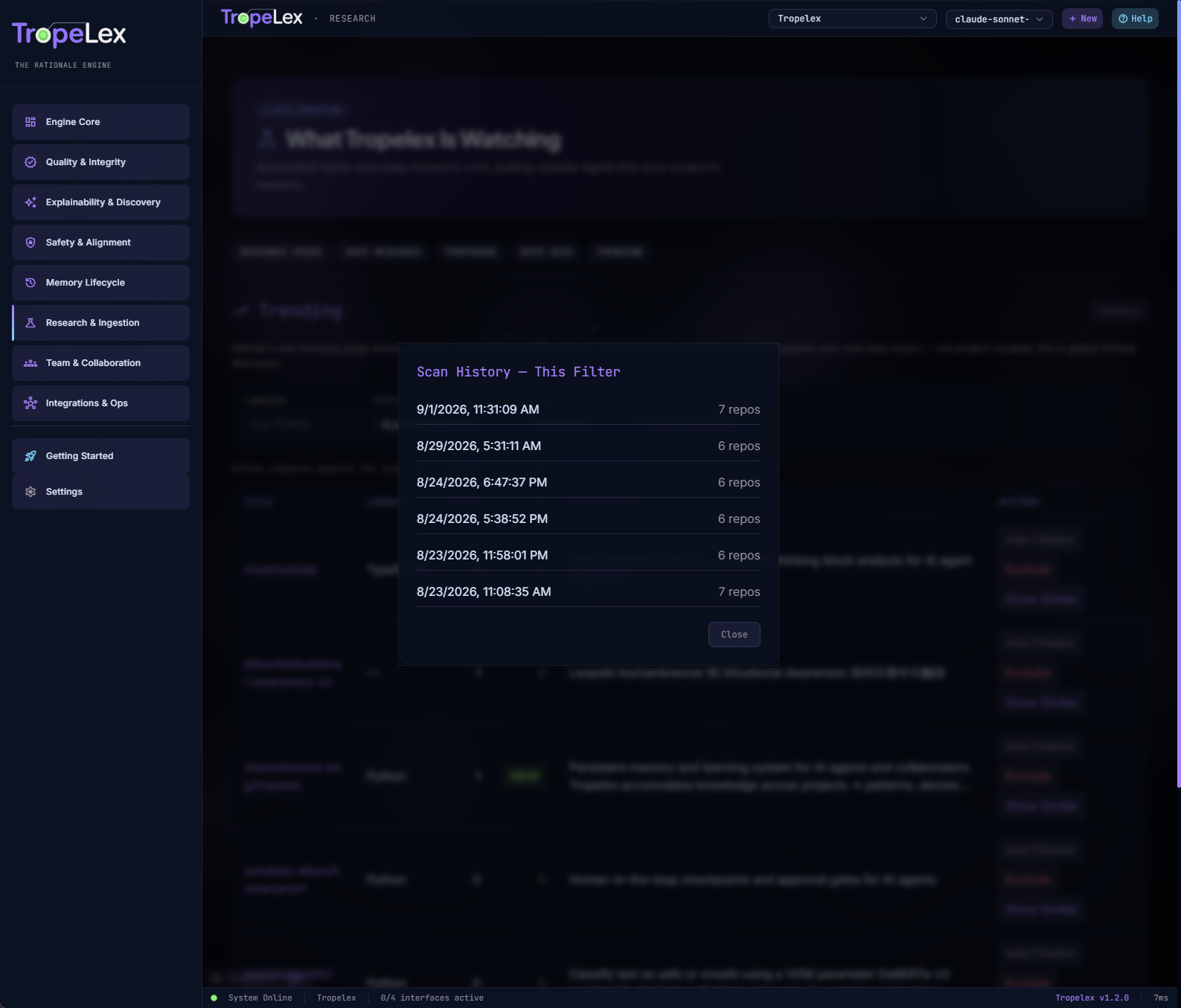Click the TropeLex logo in sidebar
This screenshot has height=1008, width=1181.
(x=69, y=34)
